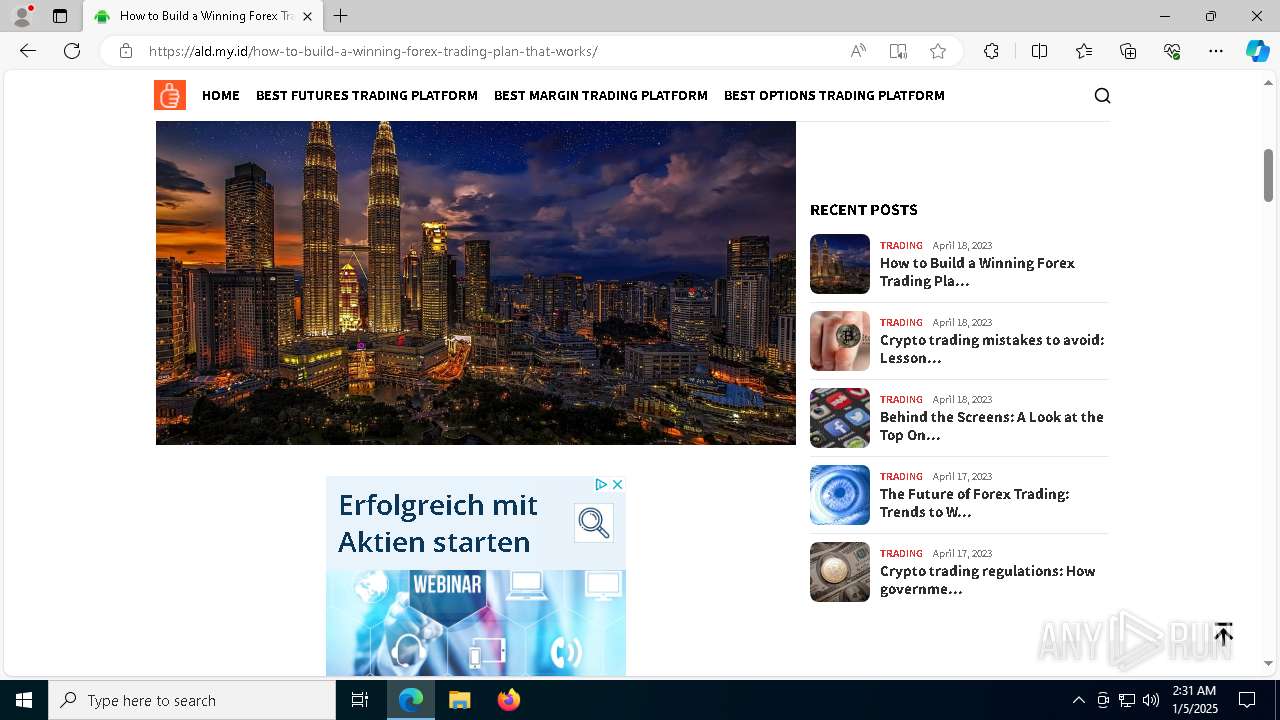Enter Immersive Reader mode
Viewport: 1280px width, 720px height.
click(x=898, y=51)
